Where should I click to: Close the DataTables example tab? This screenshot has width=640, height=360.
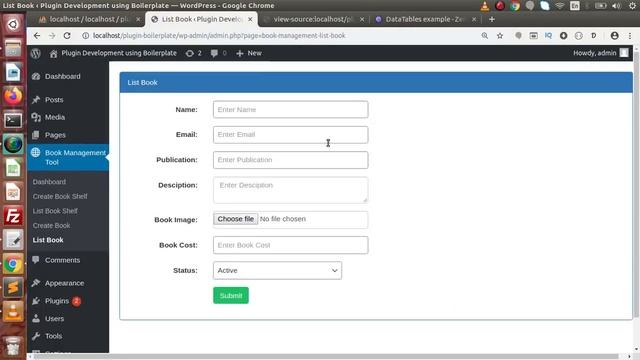pyautogui.click(x=474, y=19)
